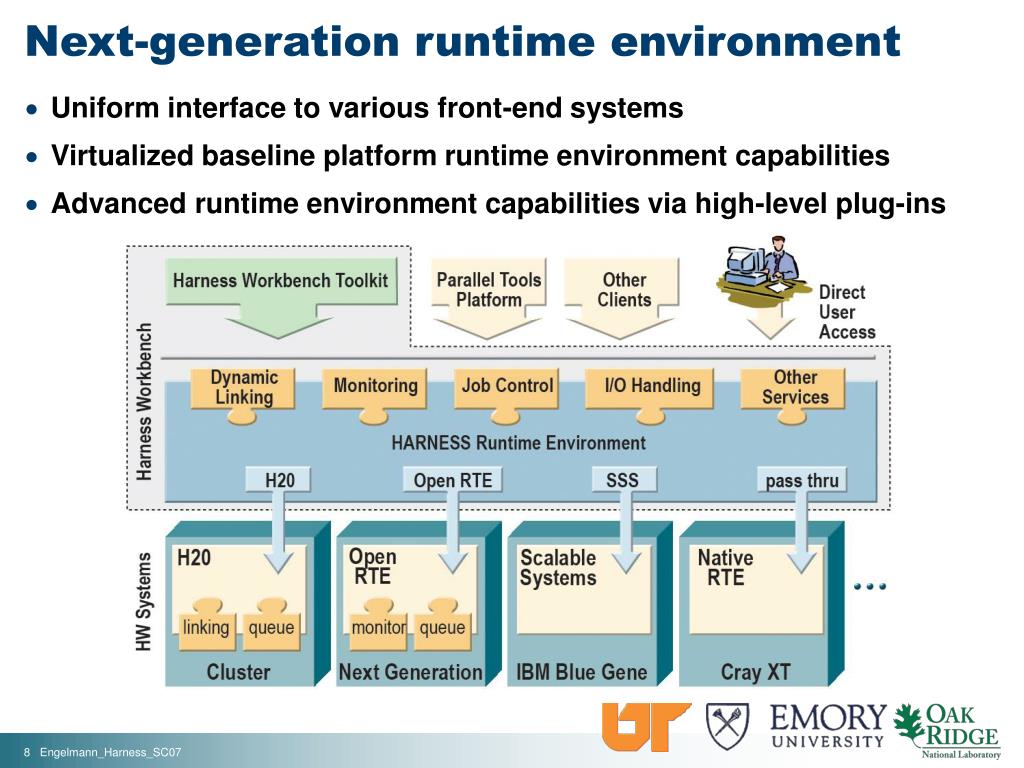
Task: Click the linking puzzle piece in Cluster box
Action: (206, 628)
